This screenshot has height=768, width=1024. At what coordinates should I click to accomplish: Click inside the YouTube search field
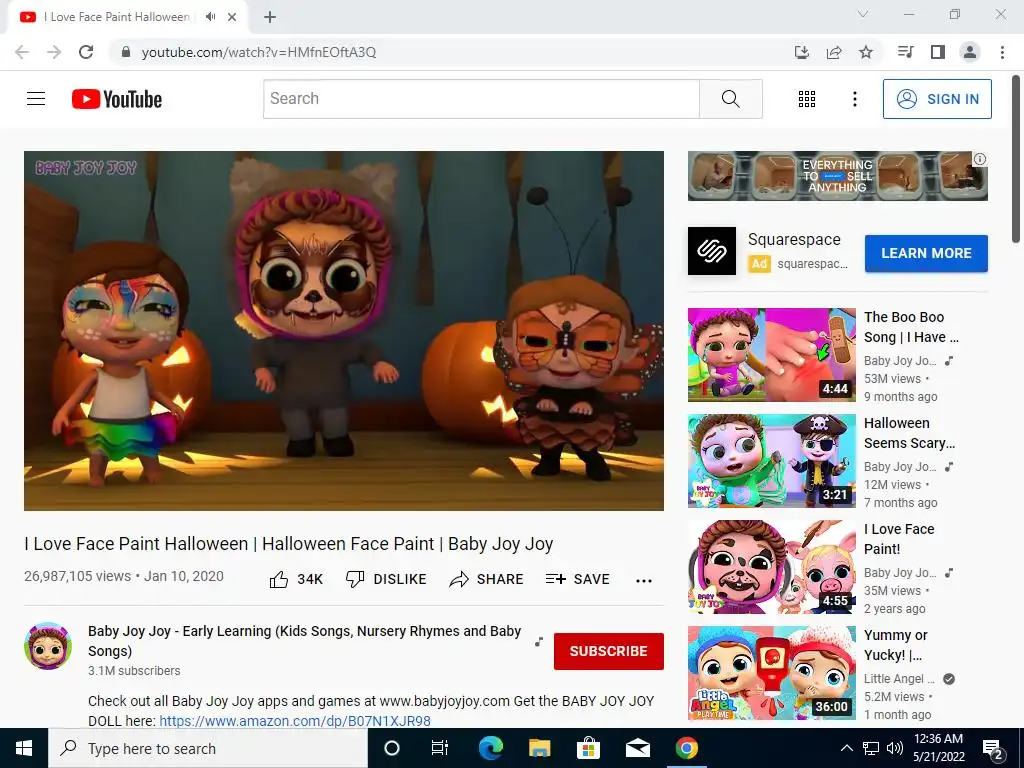481,99
